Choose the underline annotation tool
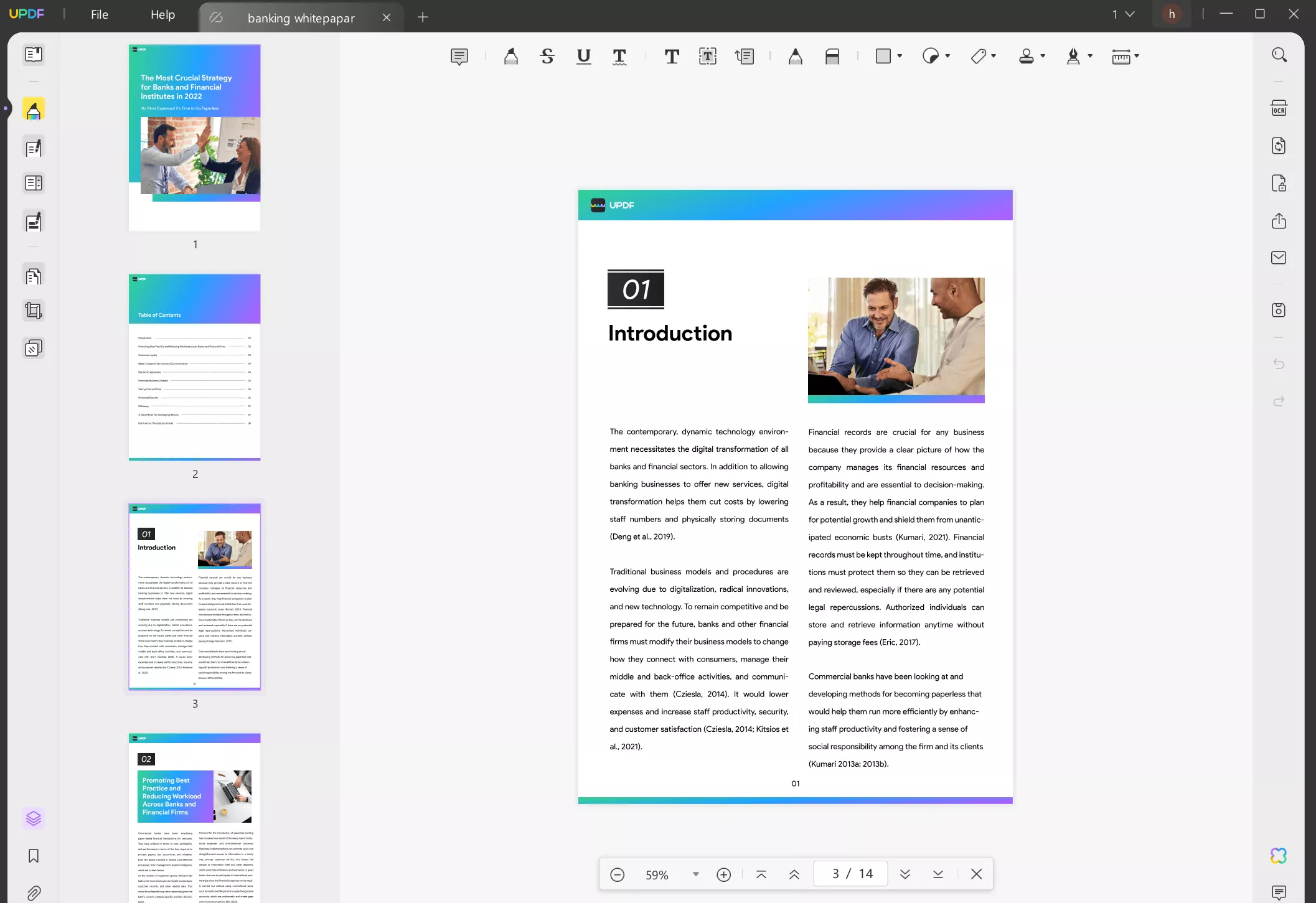Viewport: 1316px width, 903px height. 583,57
